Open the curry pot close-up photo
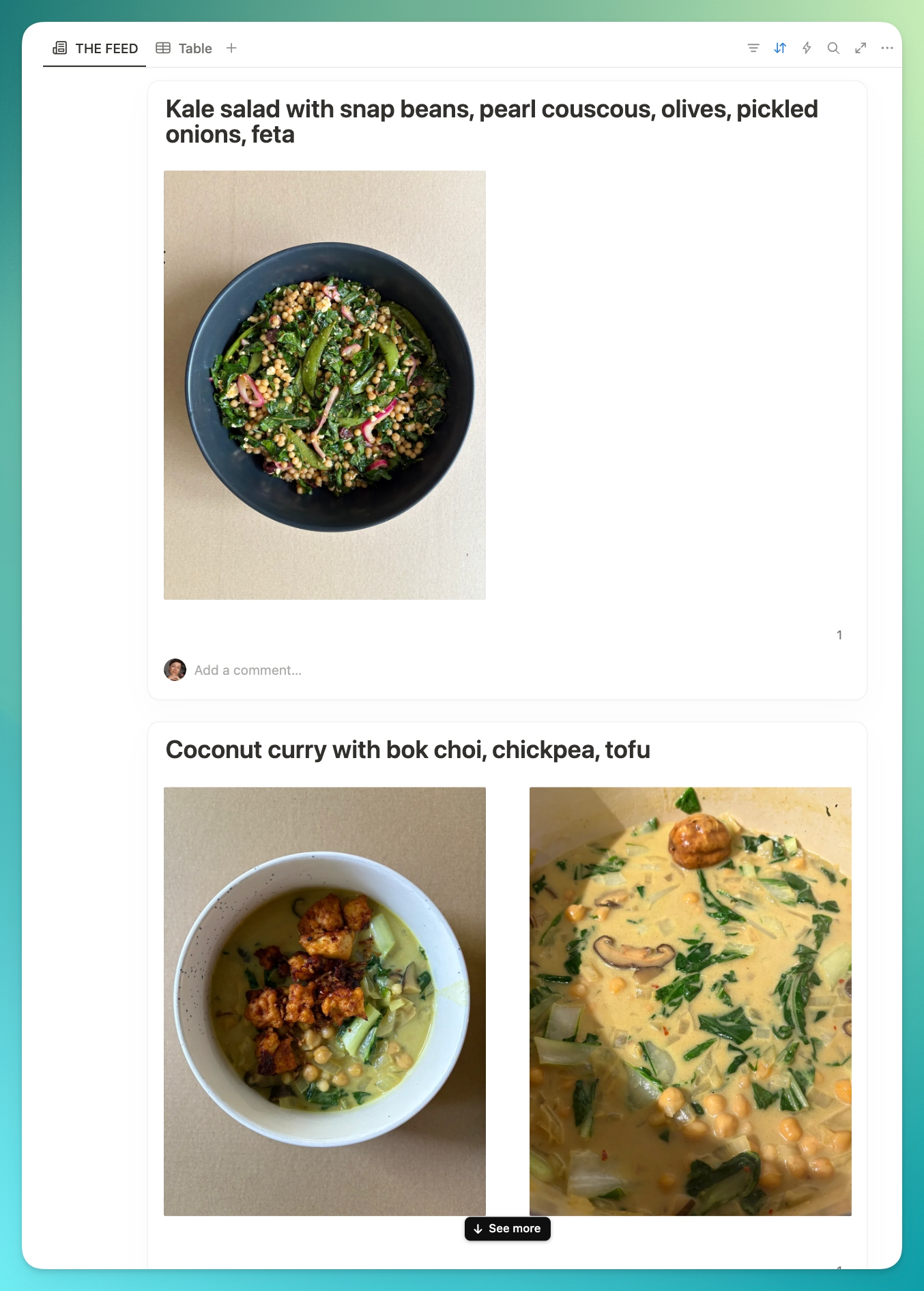This screenshot has width=924, height=1291. tap(691, 1002)
